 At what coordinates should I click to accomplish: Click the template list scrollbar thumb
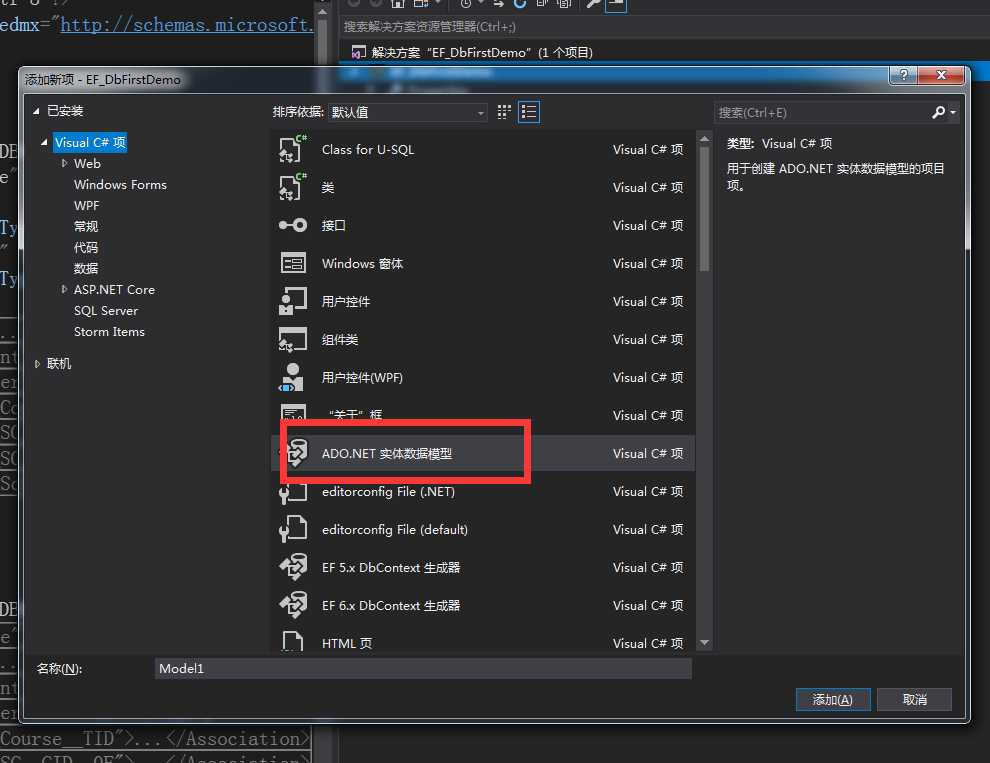(705, 208)
